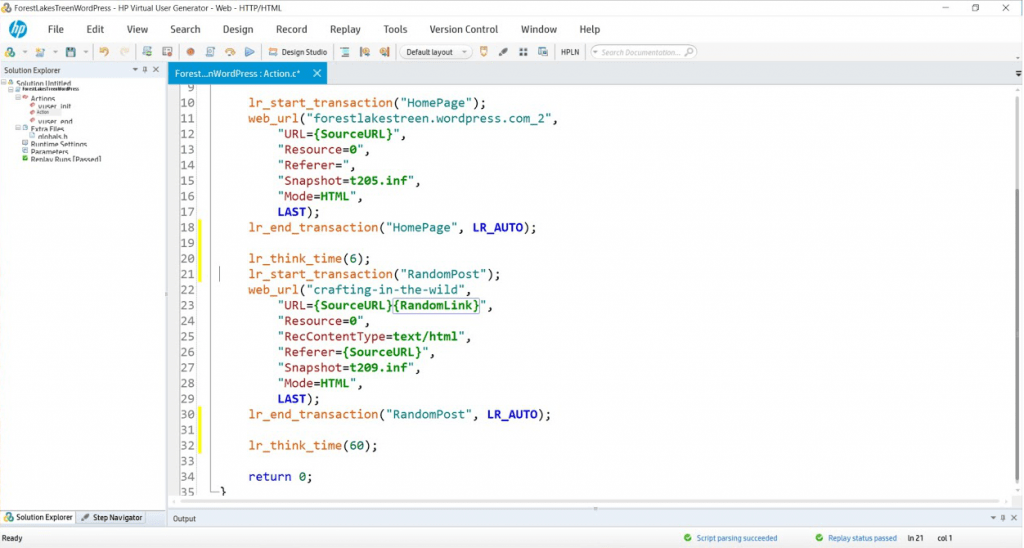Image resolution: width=1024 pixels, height=548 pixels.
Task: Redo the last undone edit
Action: coord(124,52)
